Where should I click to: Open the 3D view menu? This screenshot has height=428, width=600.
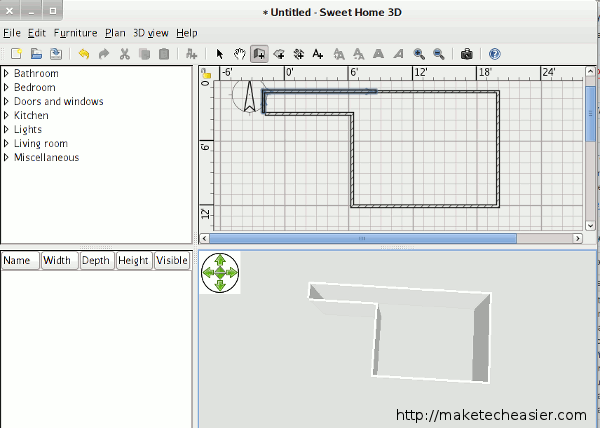[x=151, y=33]
